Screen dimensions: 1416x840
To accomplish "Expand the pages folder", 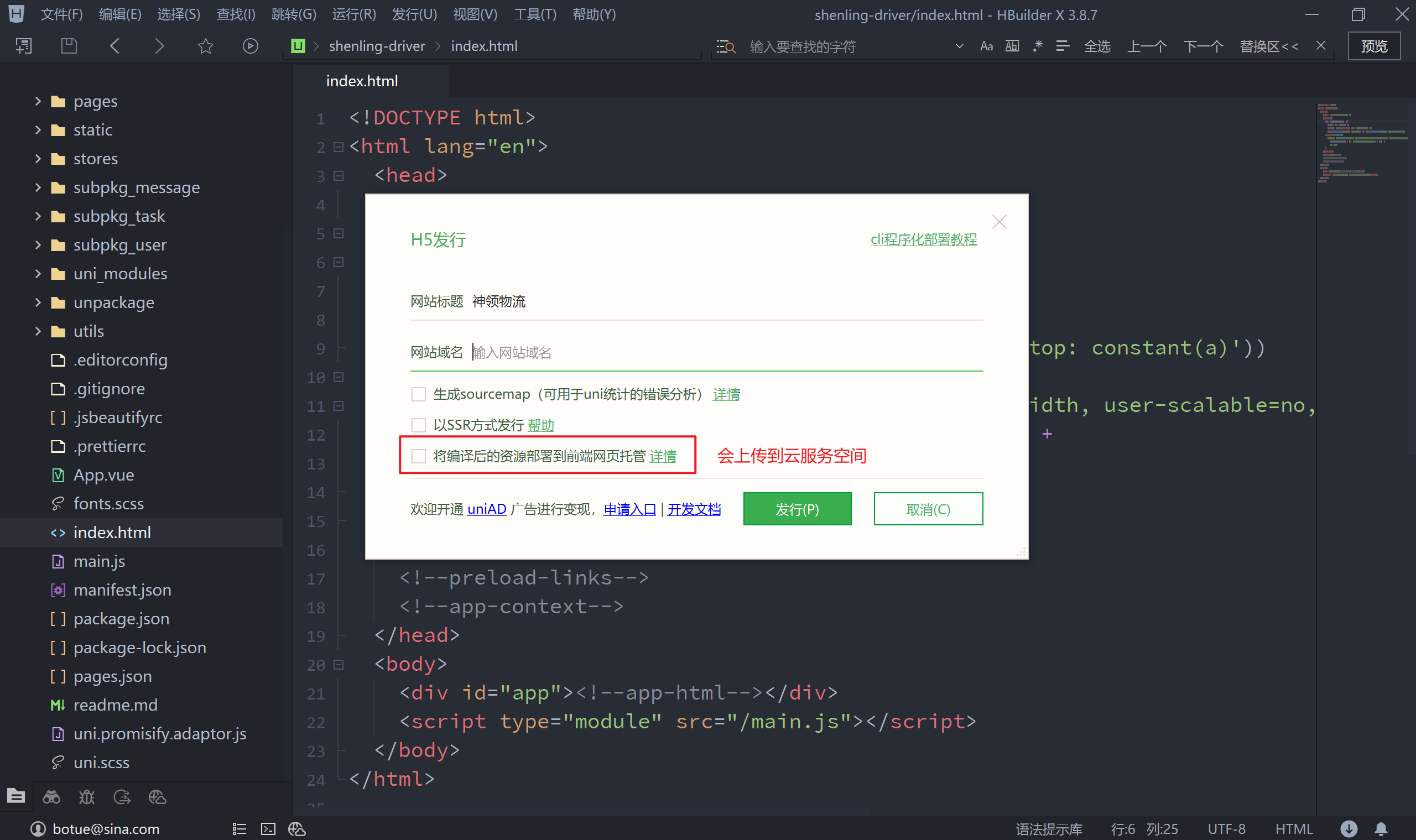I will pyautogui.click(x=38, y=101).
